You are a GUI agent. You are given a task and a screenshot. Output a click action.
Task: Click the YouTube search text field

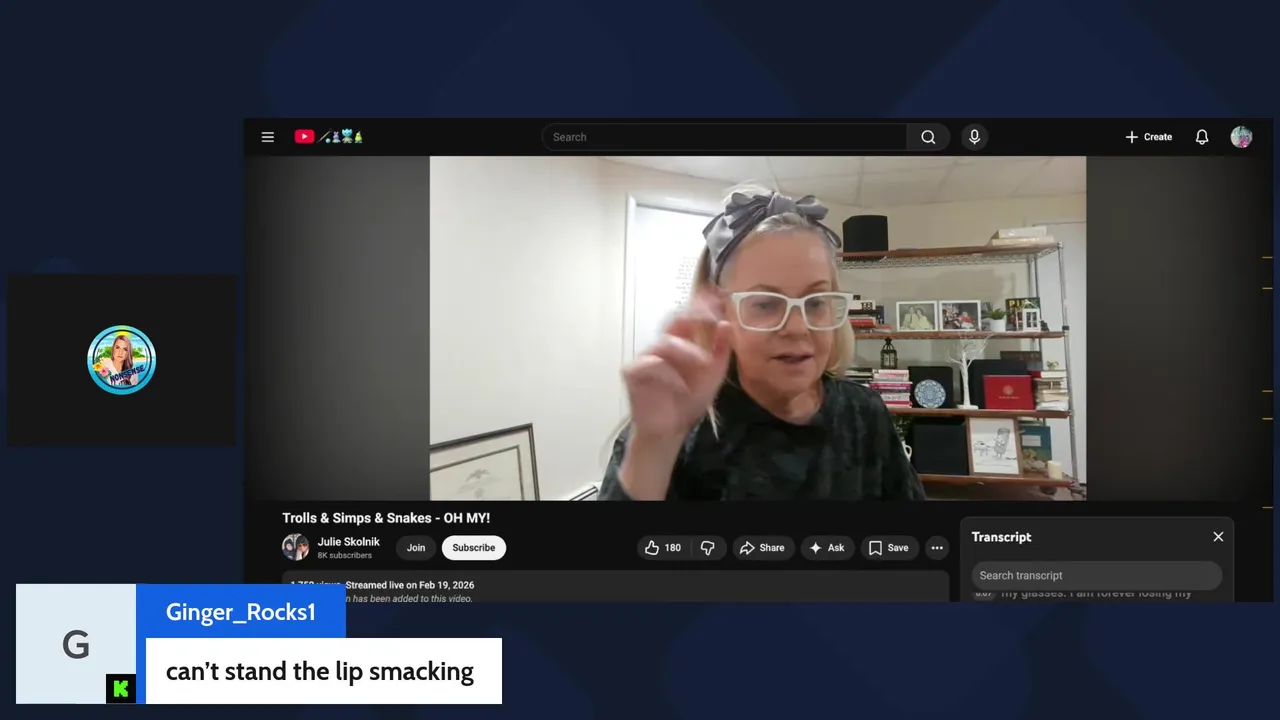click(724, 137)
